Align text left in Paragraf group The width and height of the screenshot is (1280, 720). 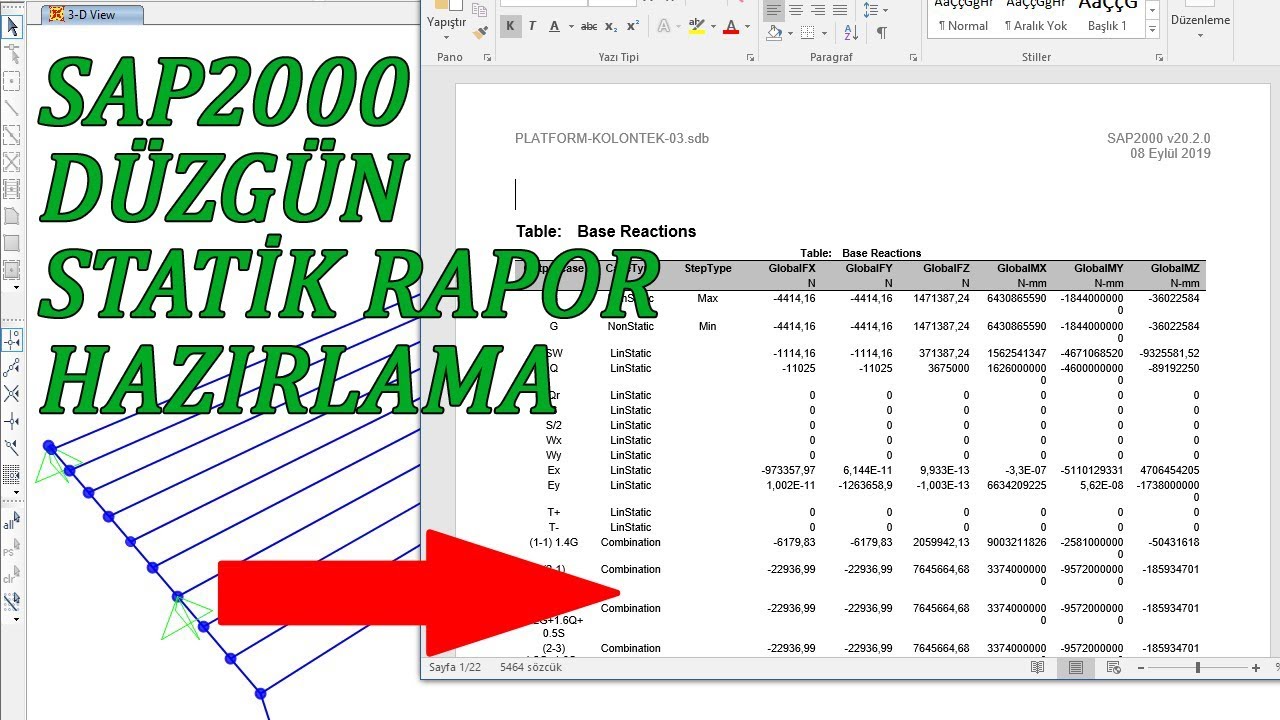click(774, 9)
